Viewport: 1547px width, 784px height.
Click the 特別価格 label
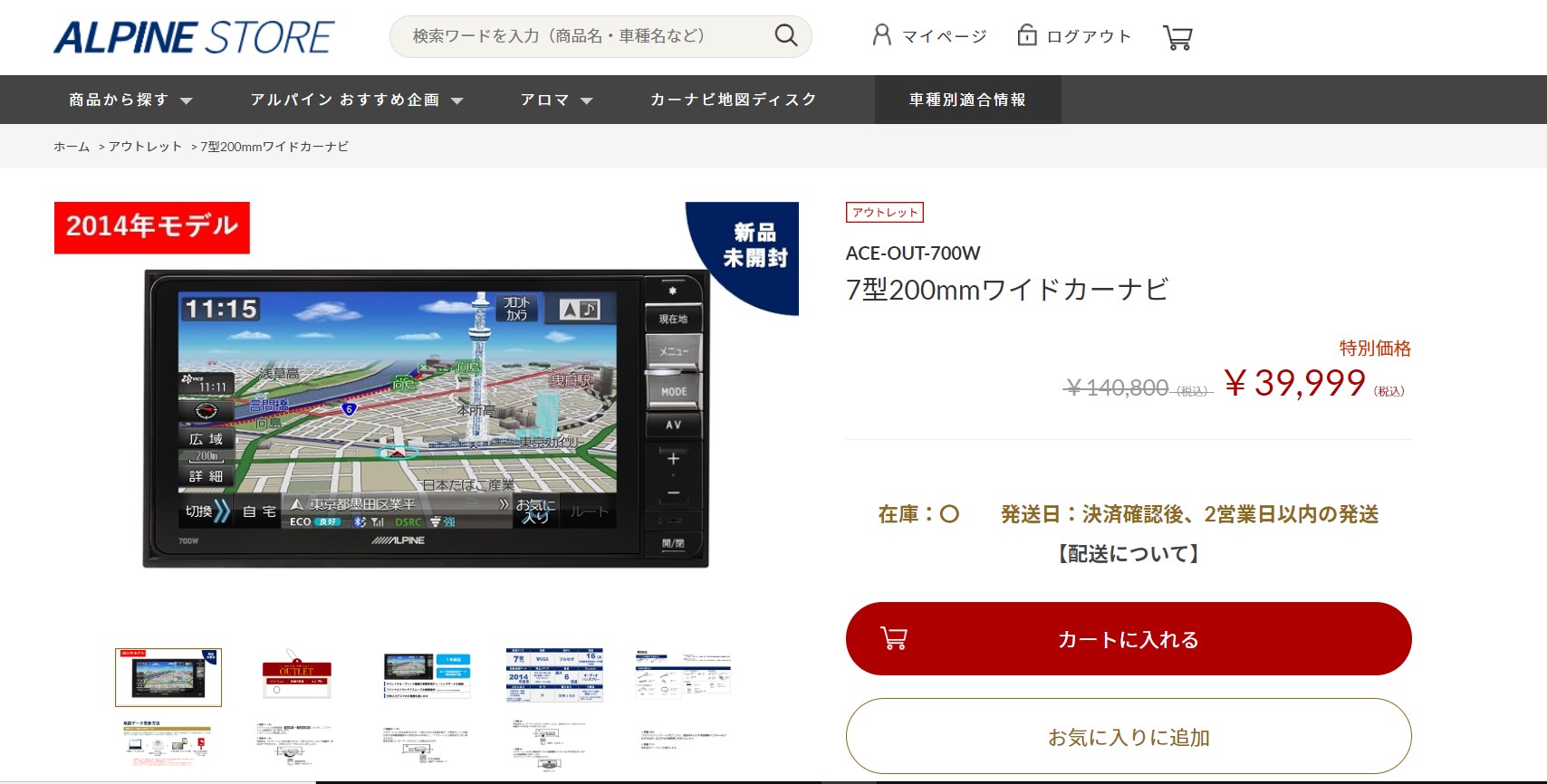[1375, 349]
